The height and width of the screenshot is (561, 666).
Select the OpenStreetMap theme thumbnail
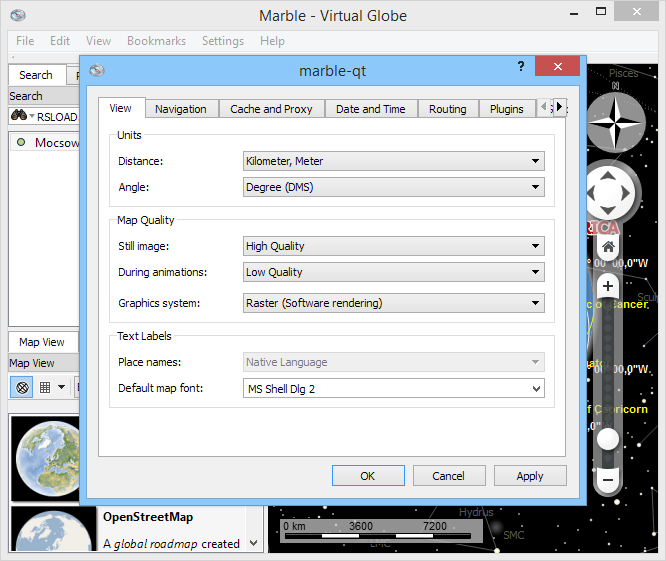tap(54, 529)
